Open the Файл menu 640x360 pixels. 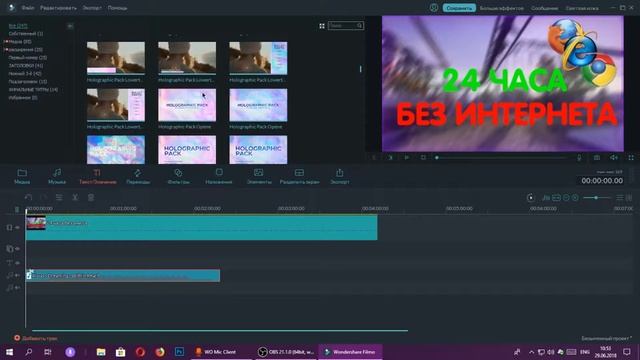tap(28, 8)
